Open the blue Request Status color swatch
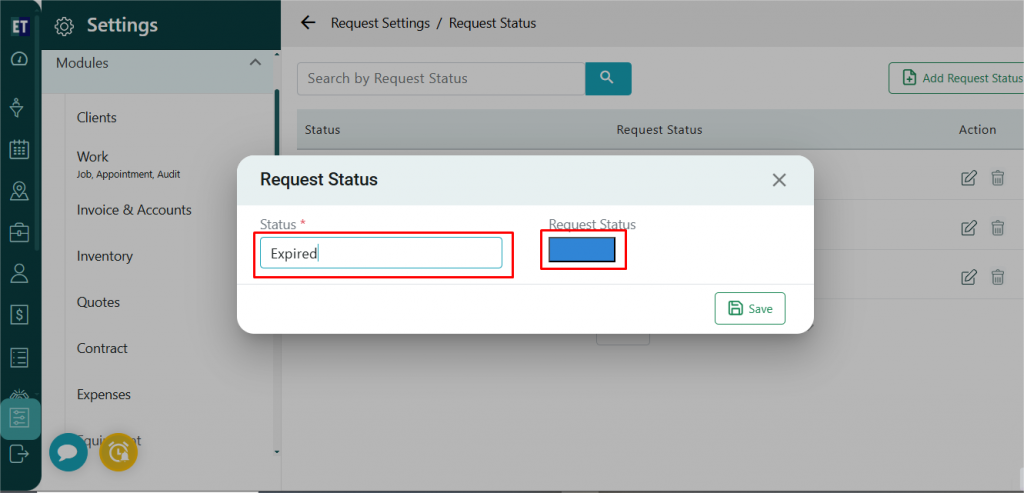1024x493 pixels. tap(582, 250)
